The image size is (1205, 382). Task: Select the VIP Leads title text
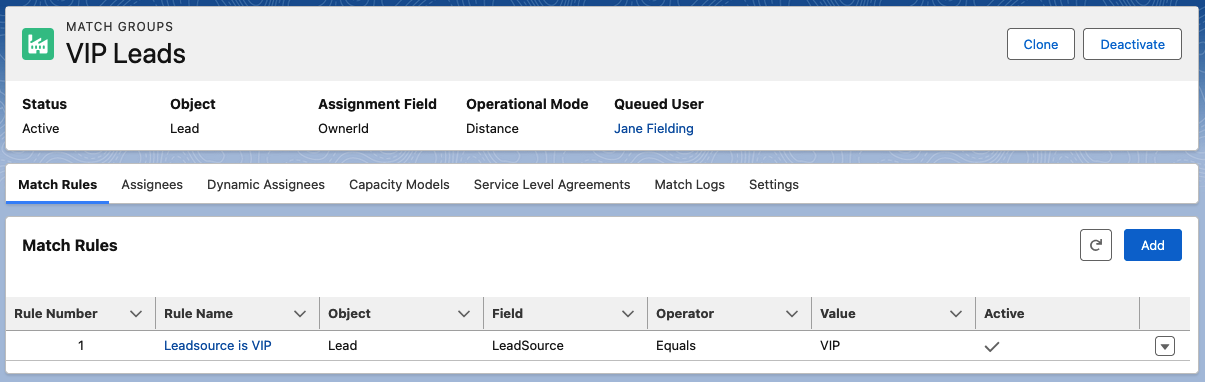(126, 53)
